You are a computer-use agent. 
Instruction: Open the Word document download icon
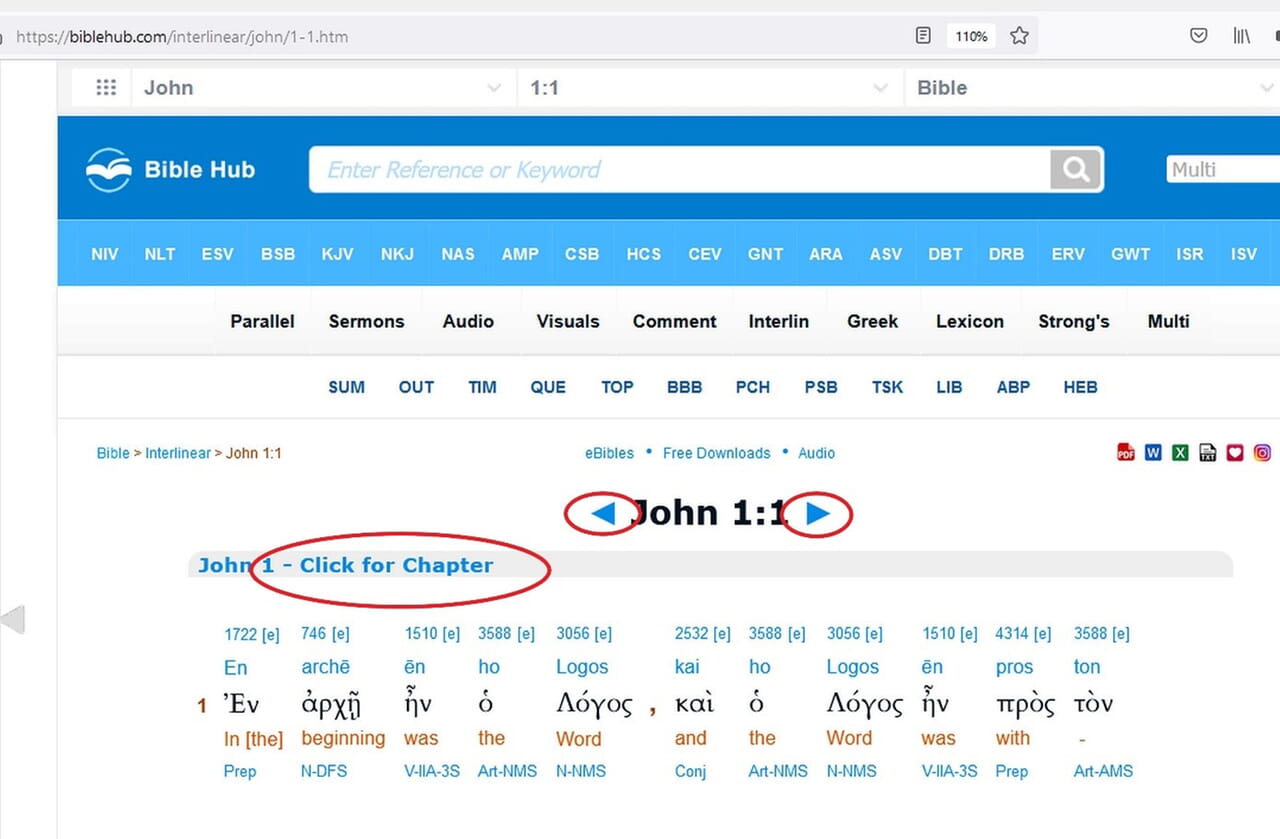[1153, 453]
